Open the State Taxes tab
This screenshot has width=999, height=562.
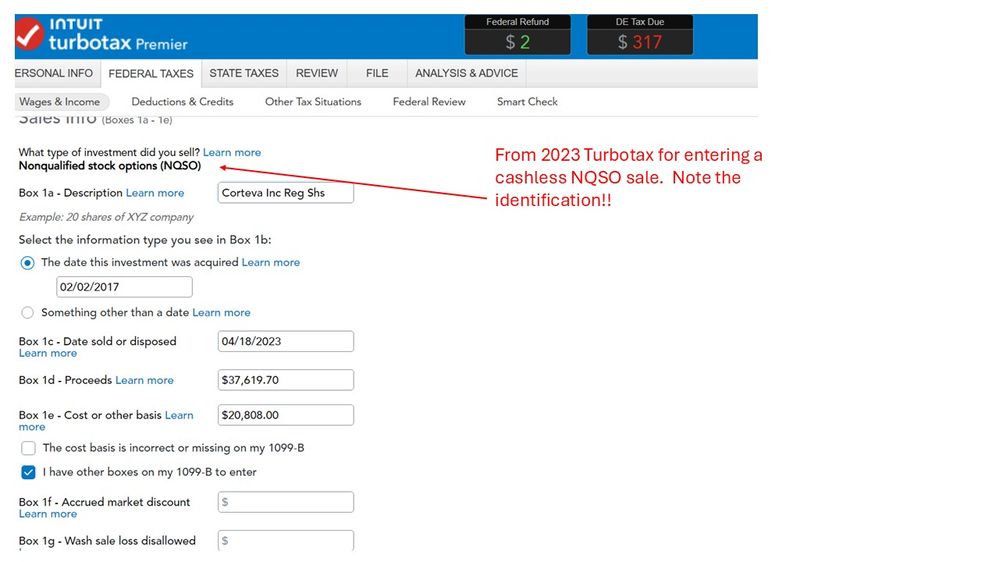244,73
